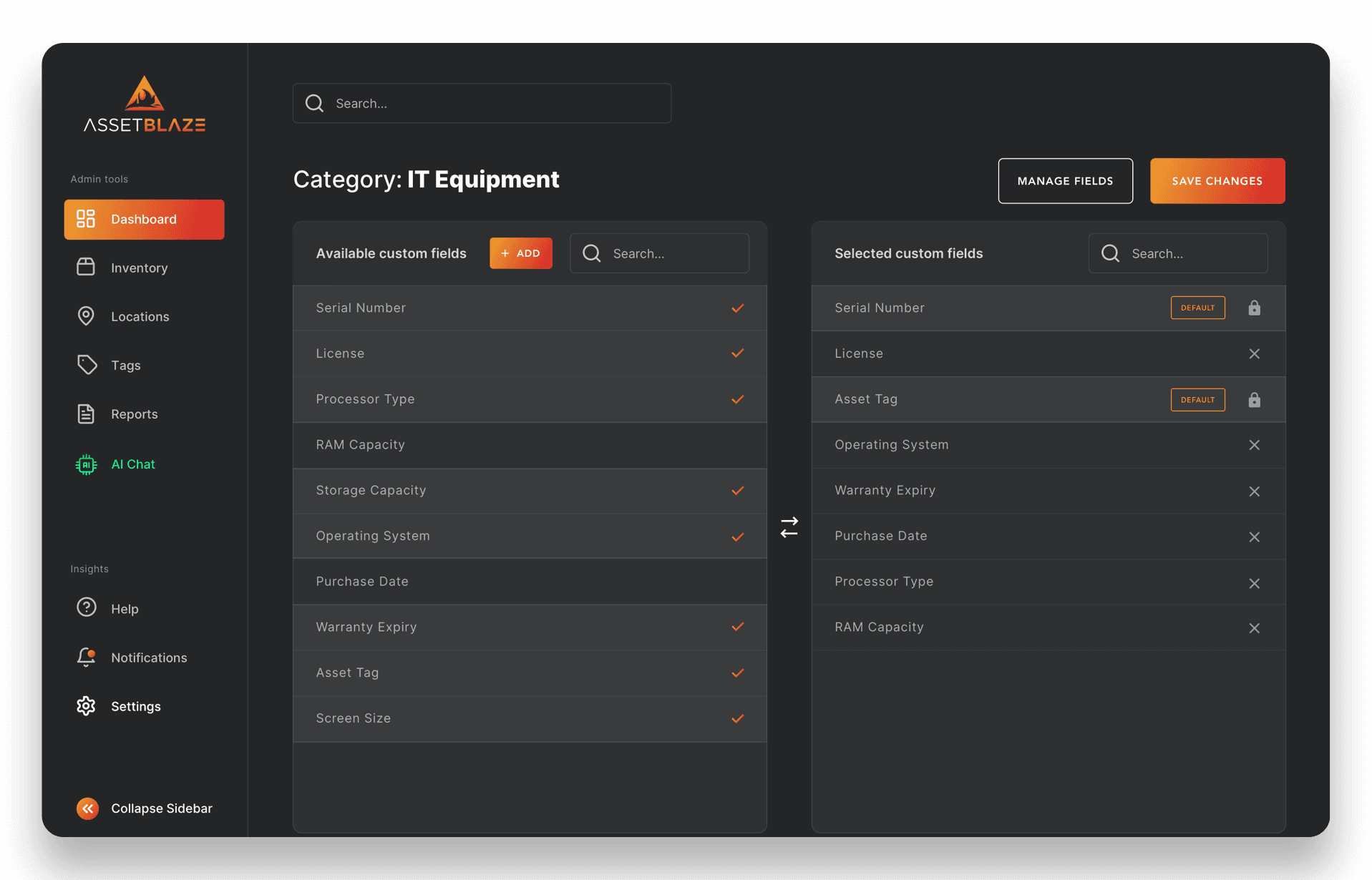1372x880 pixels.
Task: Click the Locations pin icon
Action: (x=86, y=316)
